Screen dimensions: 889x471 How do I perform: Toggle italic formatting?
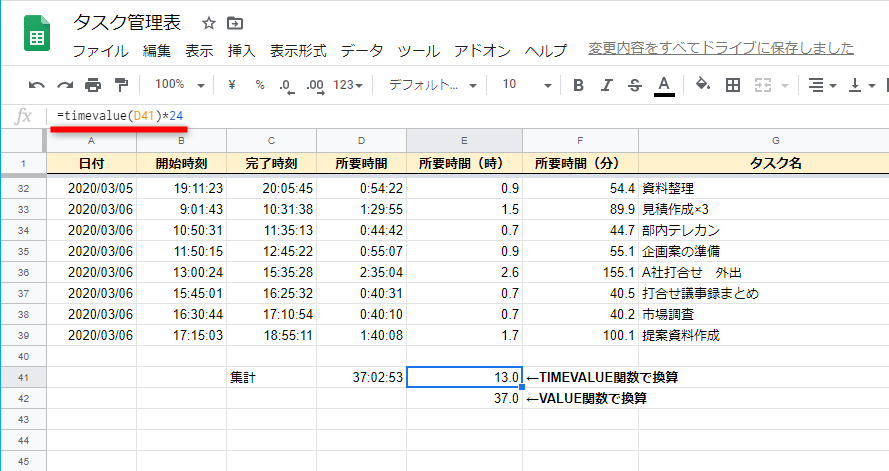pyautogui.click(x=607, y=85)
